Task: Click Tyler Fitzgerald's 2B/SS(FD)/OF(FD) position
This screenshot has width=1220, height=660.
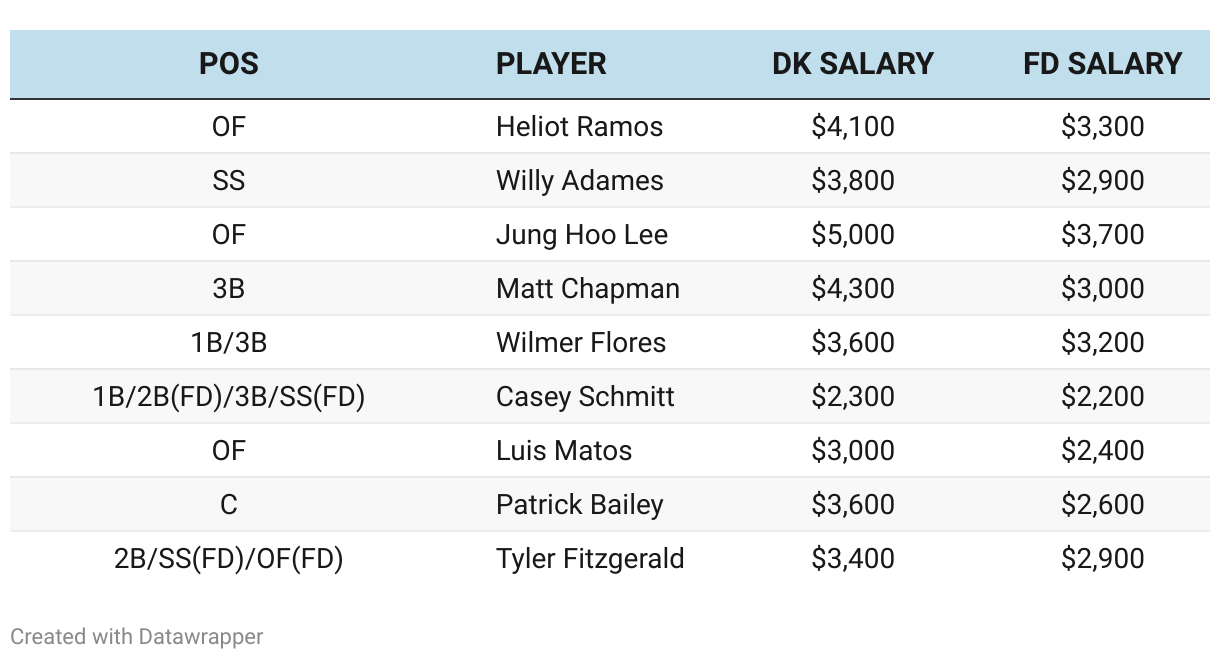Action: click(228, 559)
